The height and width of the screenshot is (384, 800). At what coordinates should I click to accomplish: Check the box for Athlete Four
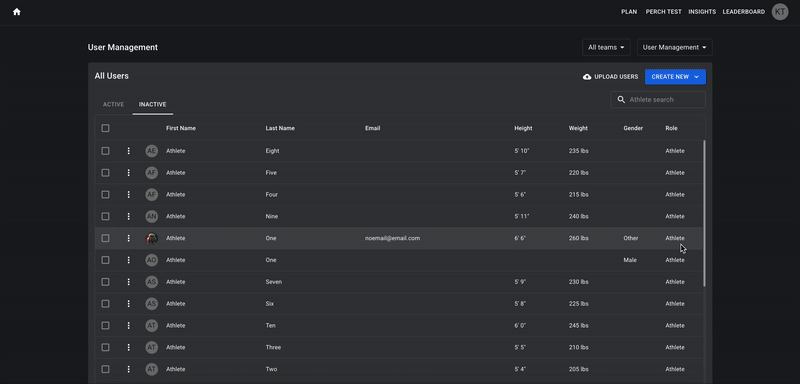pos(105,195)
